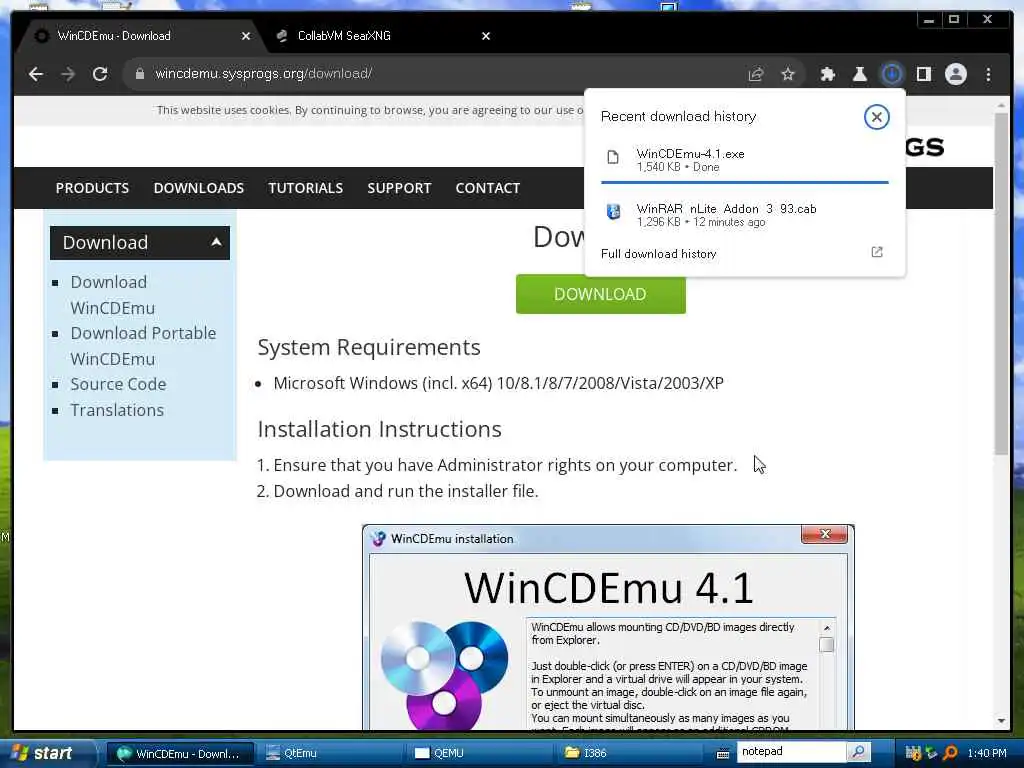Open Chrome three-dot menu
Viewport: 1024px width, 768px height.
coord(989,74)
